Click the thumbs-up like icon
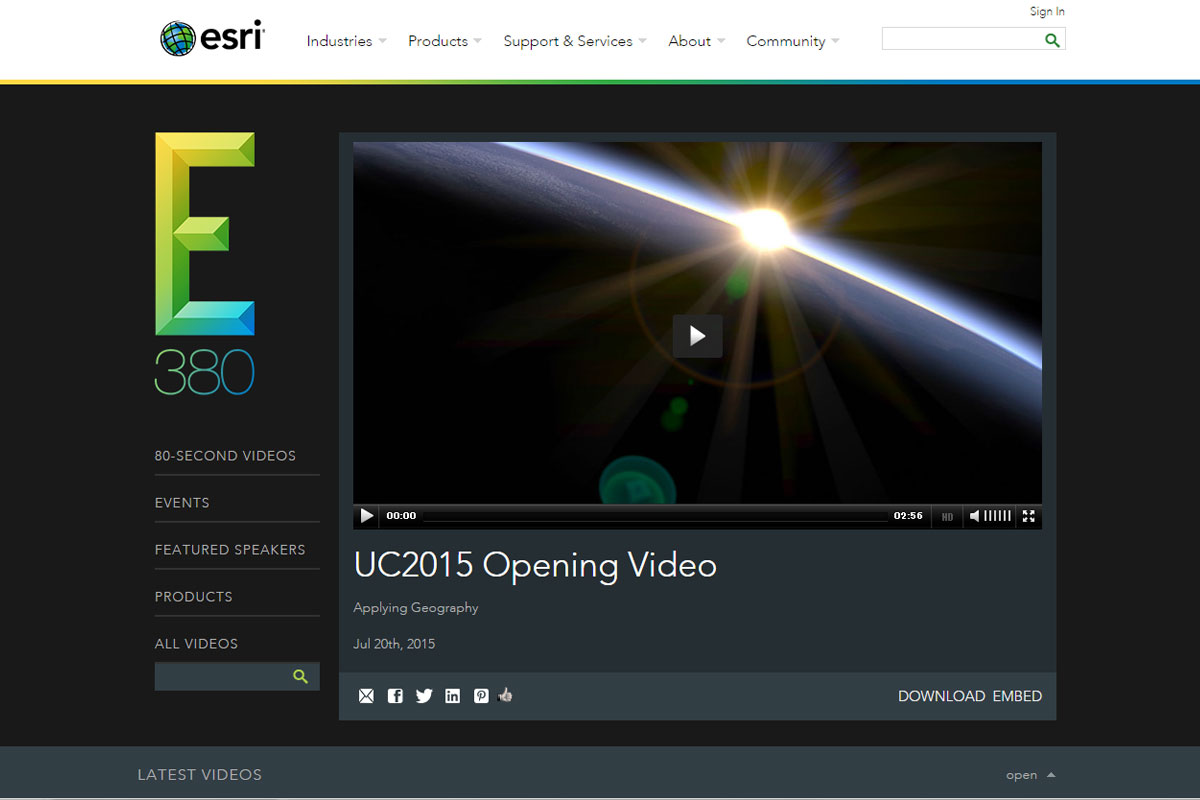 click(x=506, y=695)
